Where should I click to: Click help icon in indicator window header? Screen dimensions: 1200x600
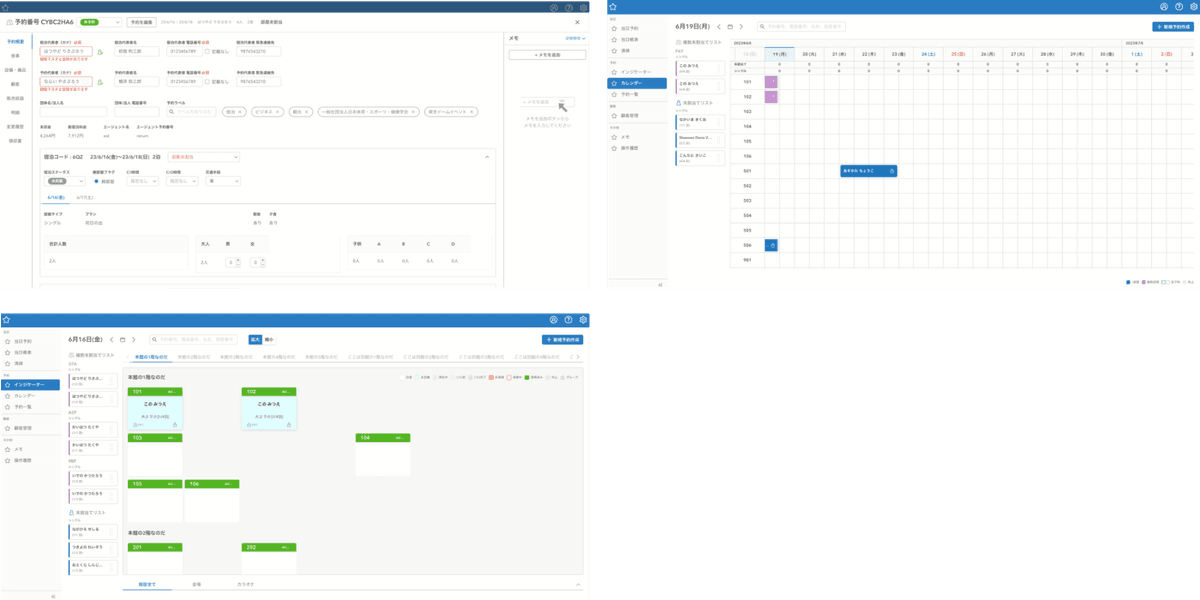(x=568, y=320)
